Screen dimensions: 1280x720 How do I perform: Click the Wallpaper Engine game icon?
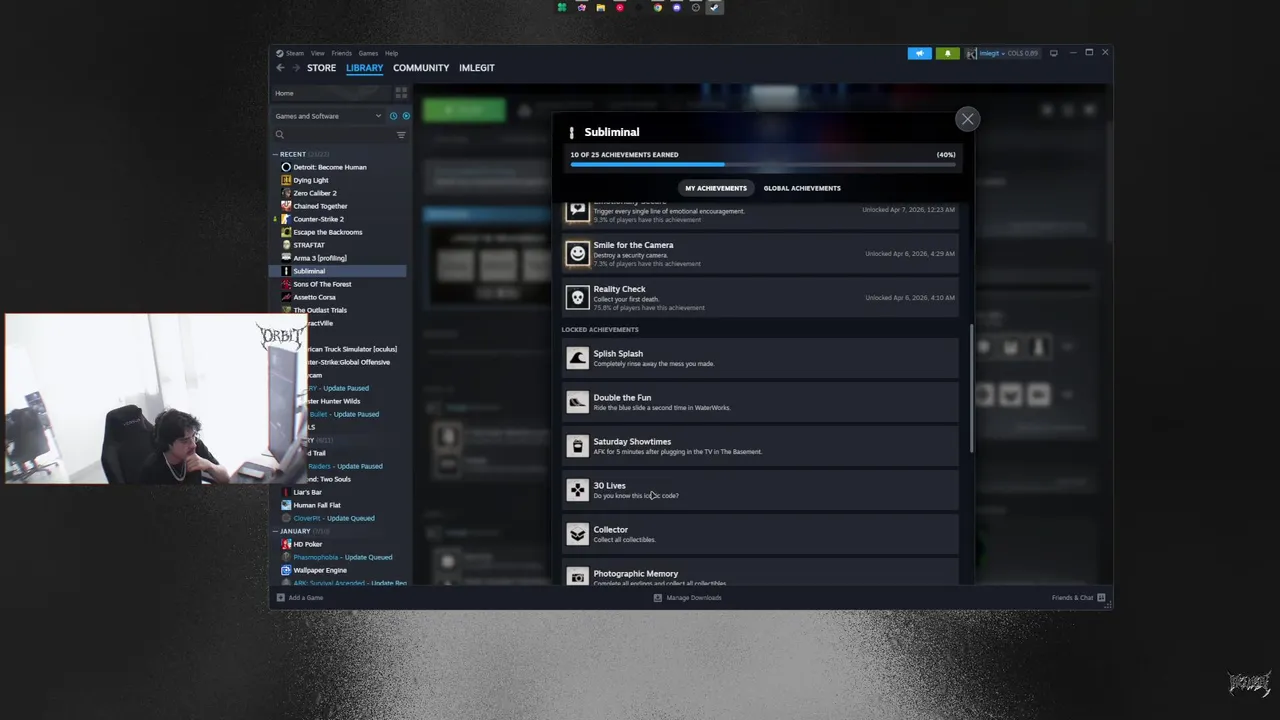[286, 570]
